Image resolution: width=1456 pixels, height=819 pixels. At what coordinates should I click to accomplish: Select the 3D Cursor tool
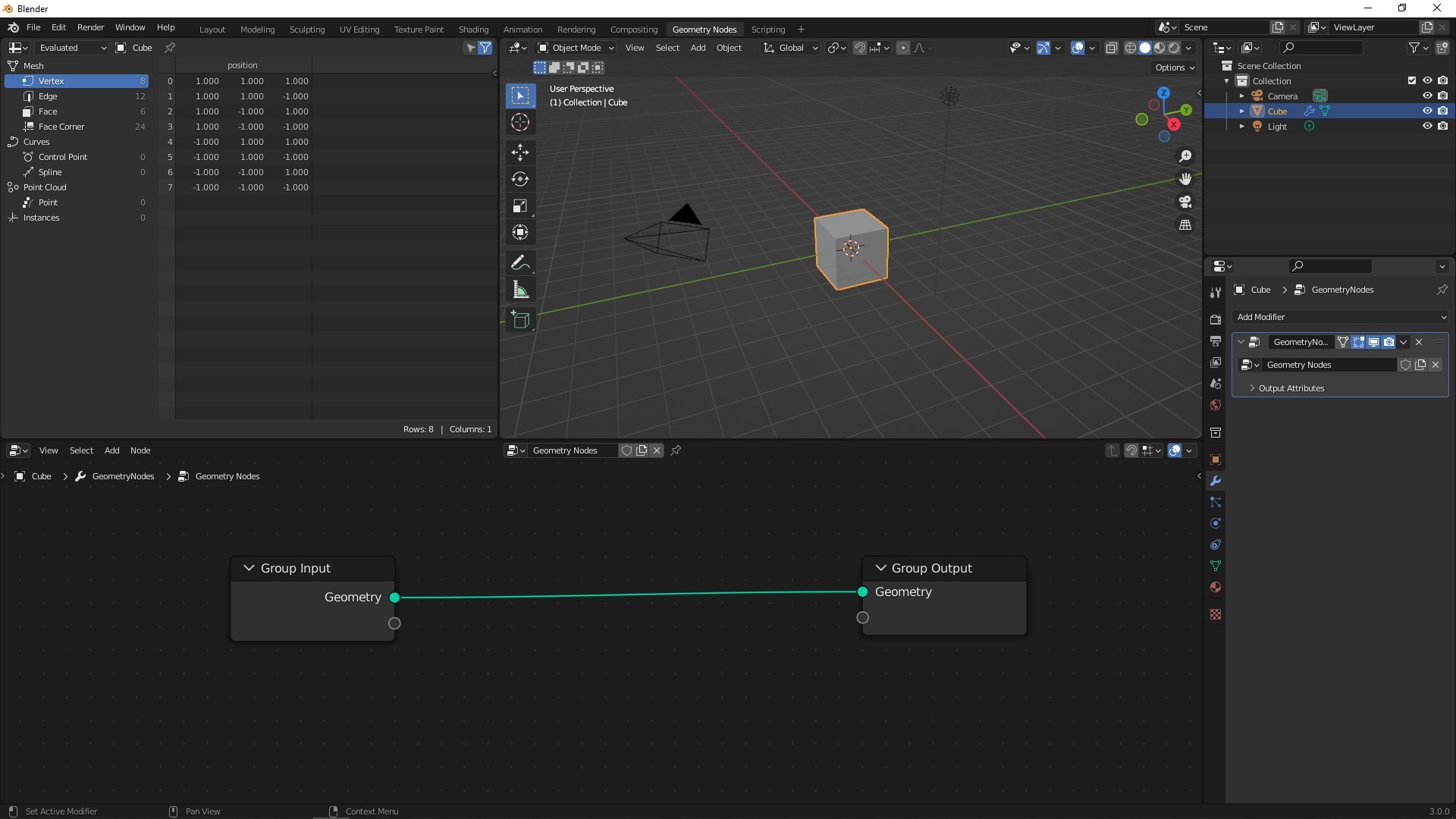(520, 122)
